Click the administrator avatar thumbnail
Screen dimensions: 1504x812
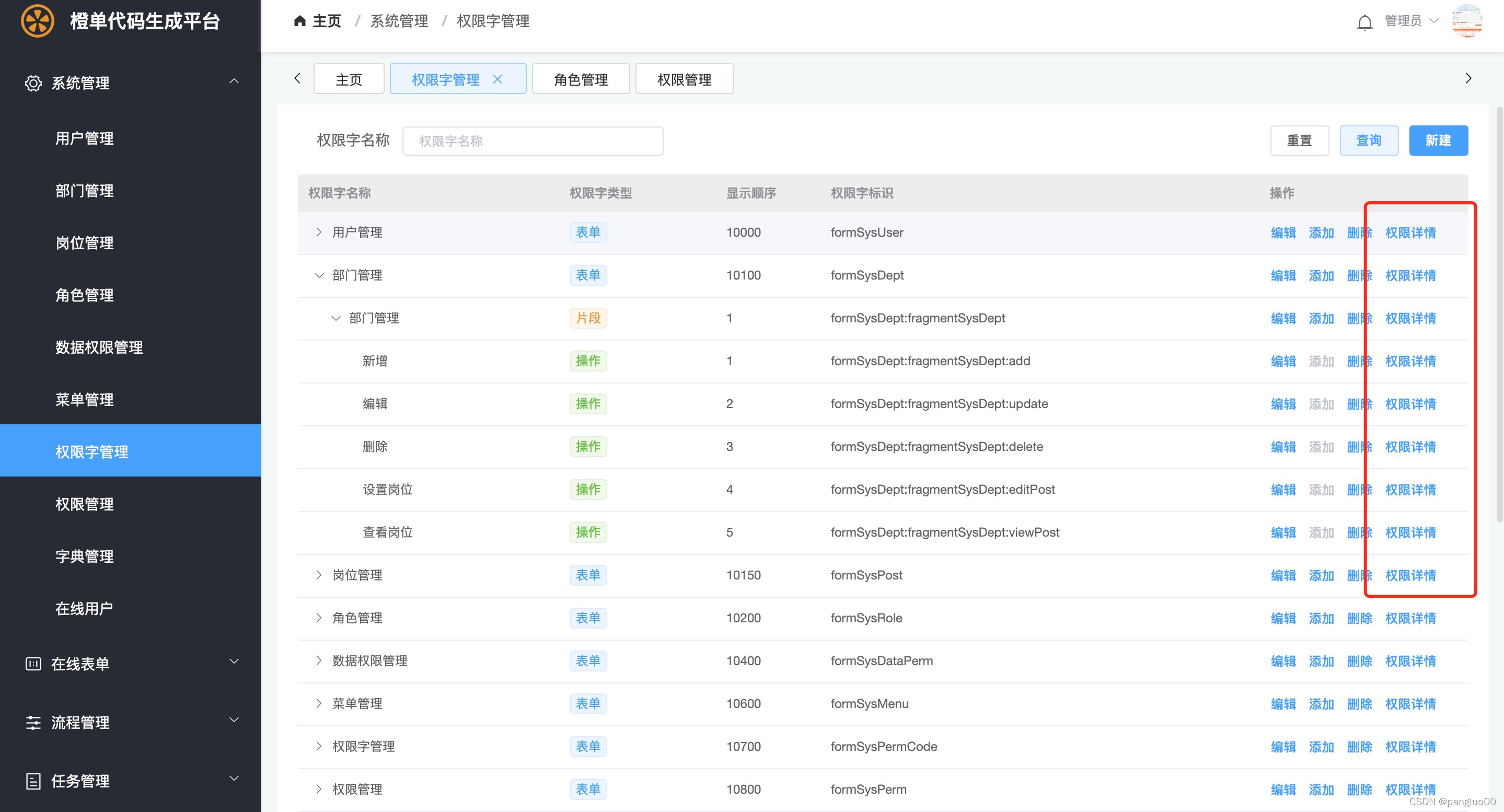click(1466, 21)
